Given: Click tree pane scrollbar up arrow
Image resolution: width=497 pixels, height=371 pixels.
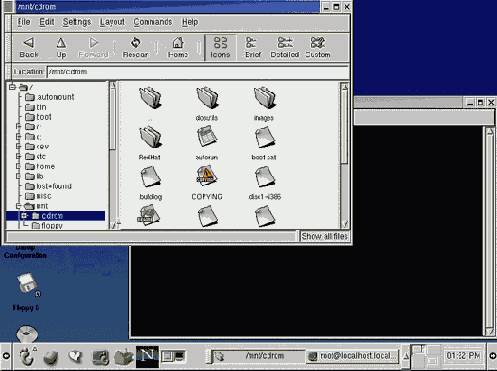Looking at the screenshot, I should [113, 86].
